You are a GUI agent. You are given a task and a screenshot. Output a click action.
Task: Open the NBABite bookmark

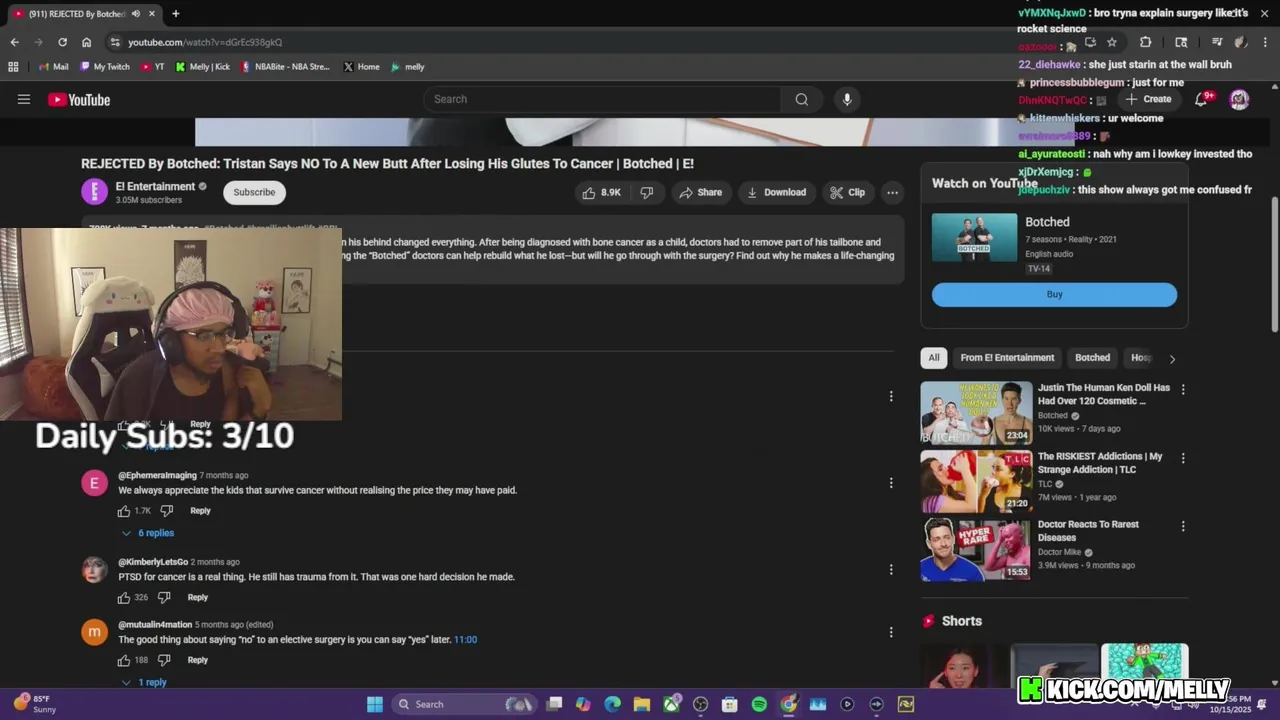coord(285,67)
